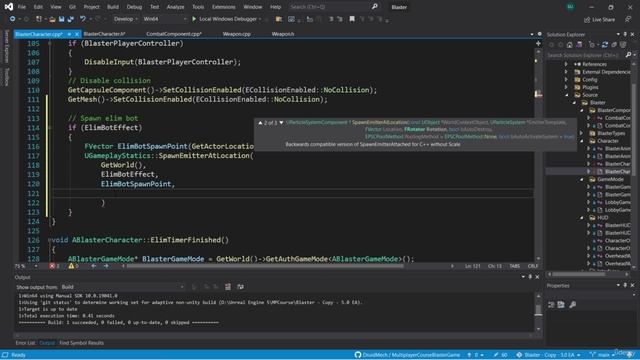Select the HUD folder in Solution Explorer
Image resolution: width=640 pixels, height=360 pixels.
click(602, 218)
